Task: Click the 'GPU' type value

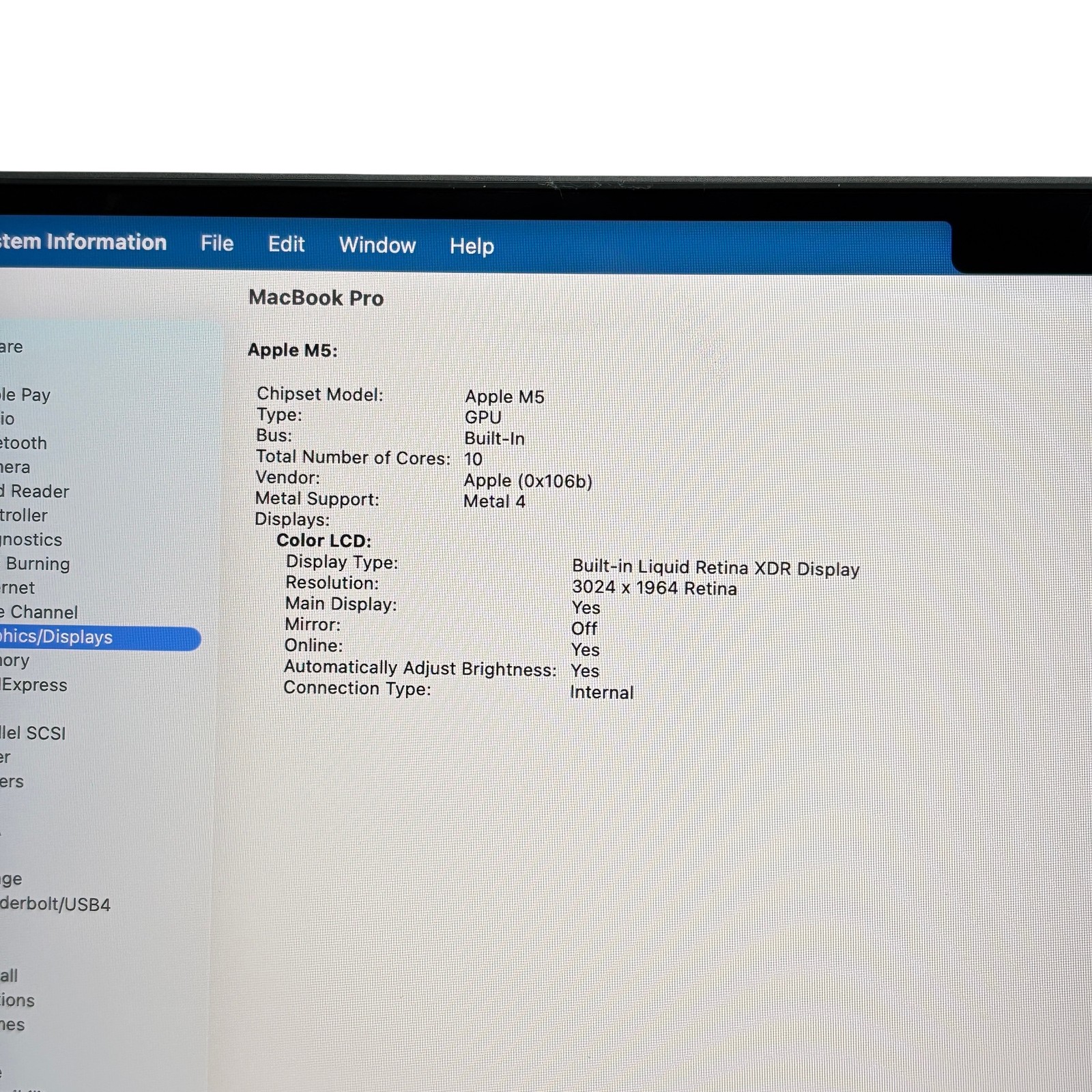Action: (x=483, y=418)
